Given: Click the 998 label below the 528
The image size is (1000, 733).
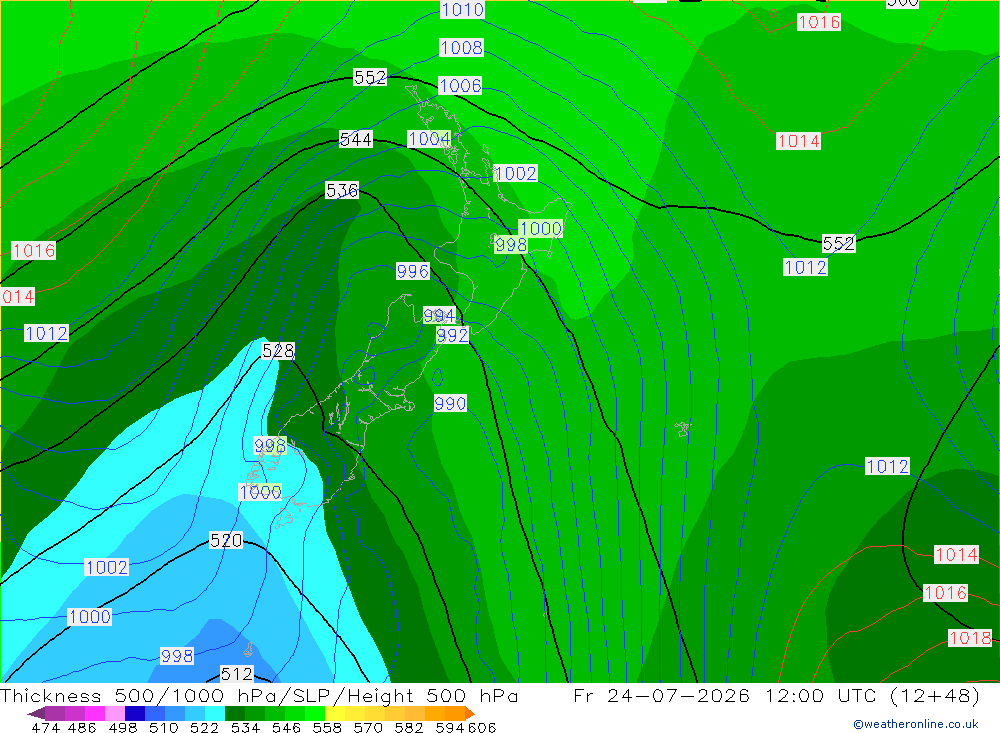Looking at the screenshot, I should (270, 445).
